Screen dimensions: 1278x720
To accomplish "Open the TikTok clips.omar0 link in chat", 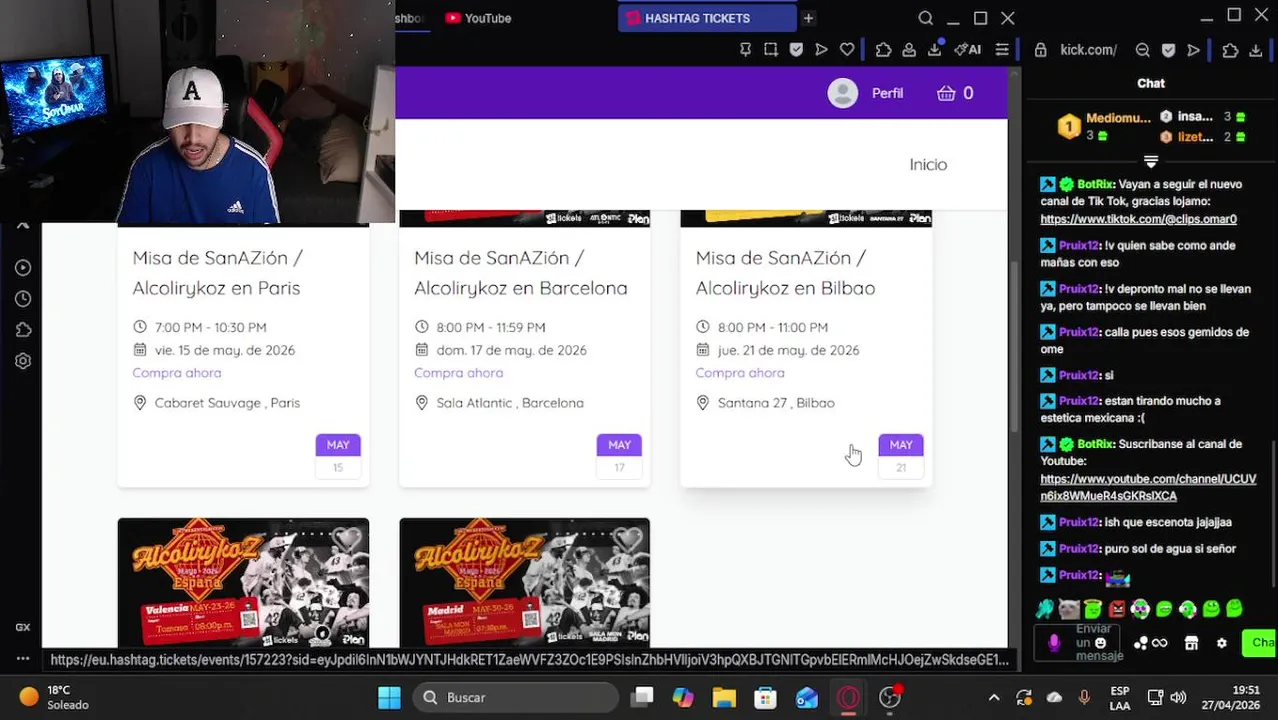I will [x=1138, y=219].
